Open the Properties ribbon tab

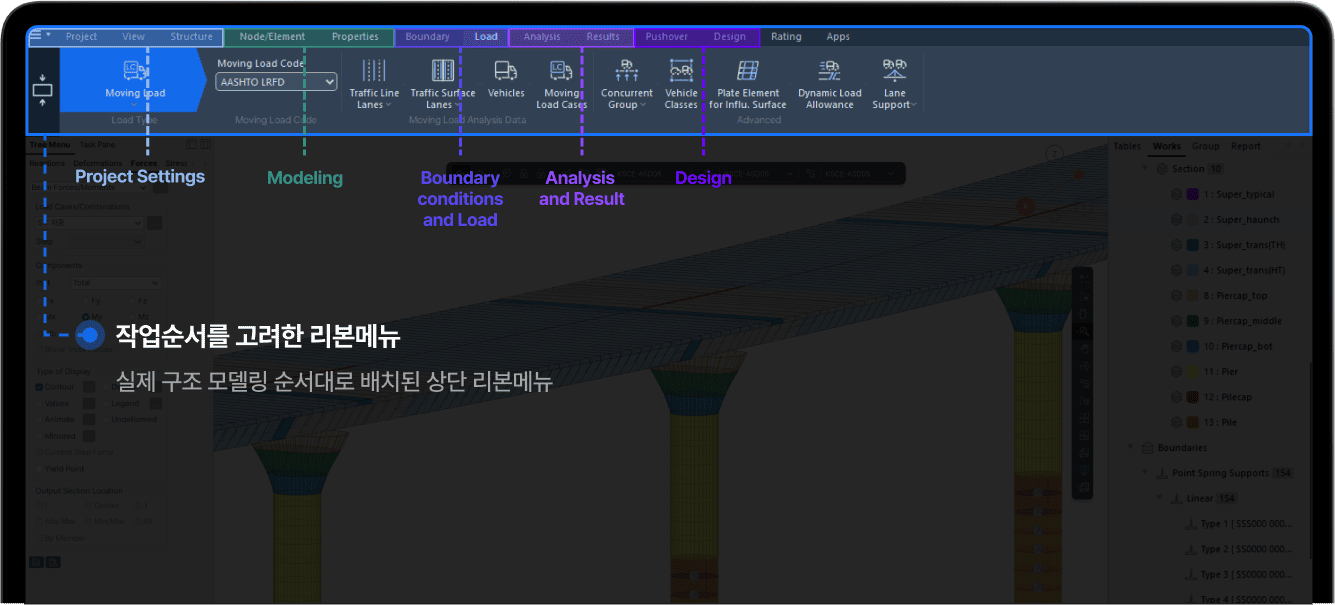355,37
